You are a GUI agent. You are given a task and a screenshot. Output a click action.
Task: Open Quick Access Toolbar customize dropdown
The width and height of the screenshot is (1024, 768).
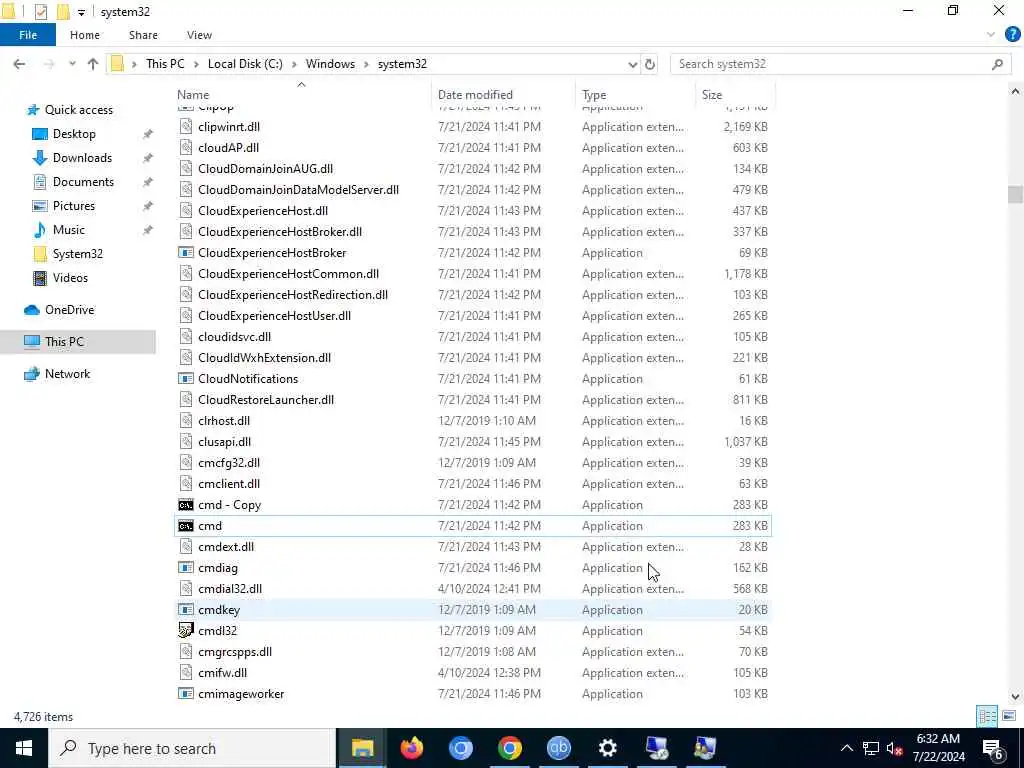click(x=81, y=12)
